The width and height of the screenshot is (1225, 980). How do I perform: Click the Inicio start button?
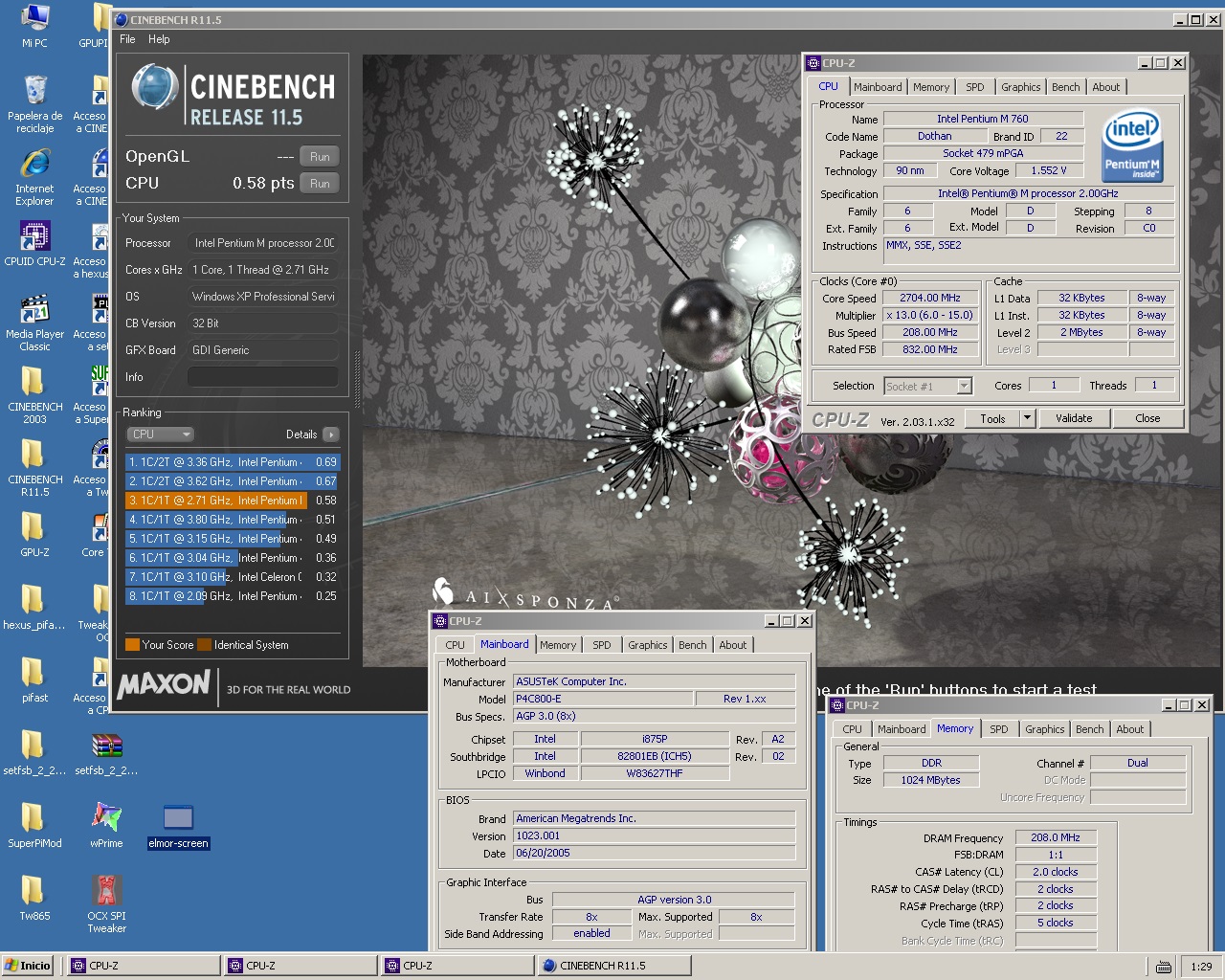click(x=28, y=966)
